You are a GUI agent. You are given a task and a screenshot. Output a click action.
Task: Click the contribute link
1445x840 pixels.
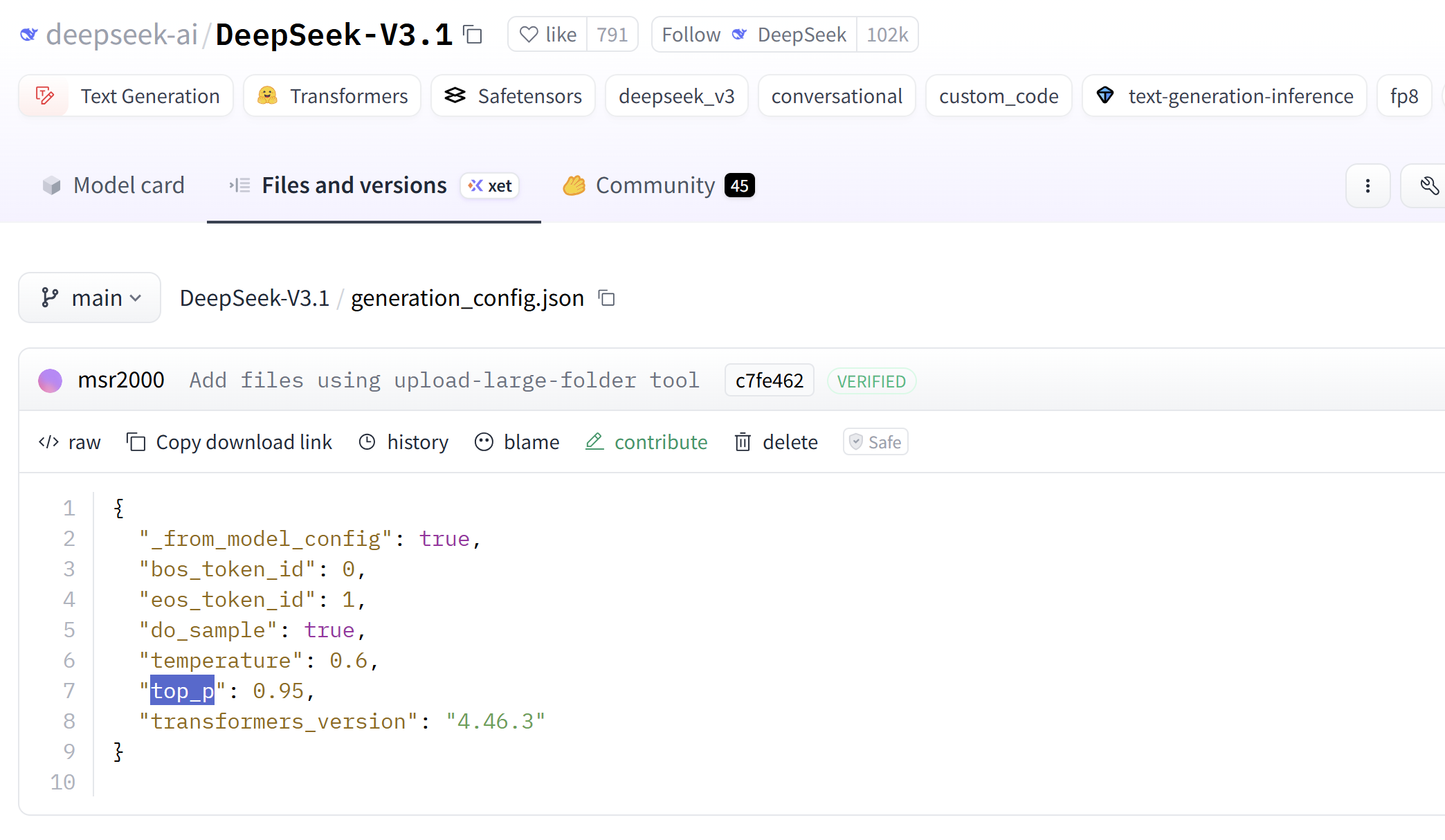coord(646,442)
